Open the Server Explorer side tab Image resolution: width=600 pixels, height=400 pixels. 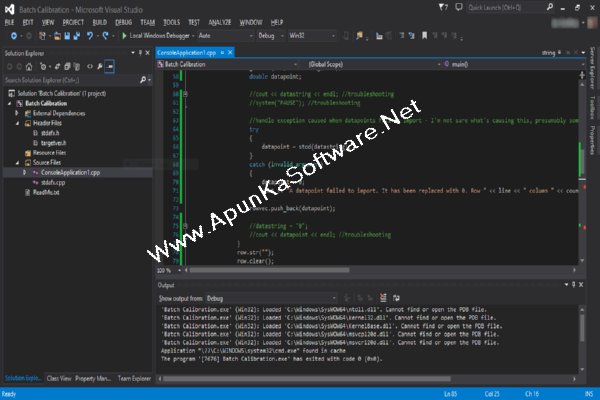click(592, 68)
